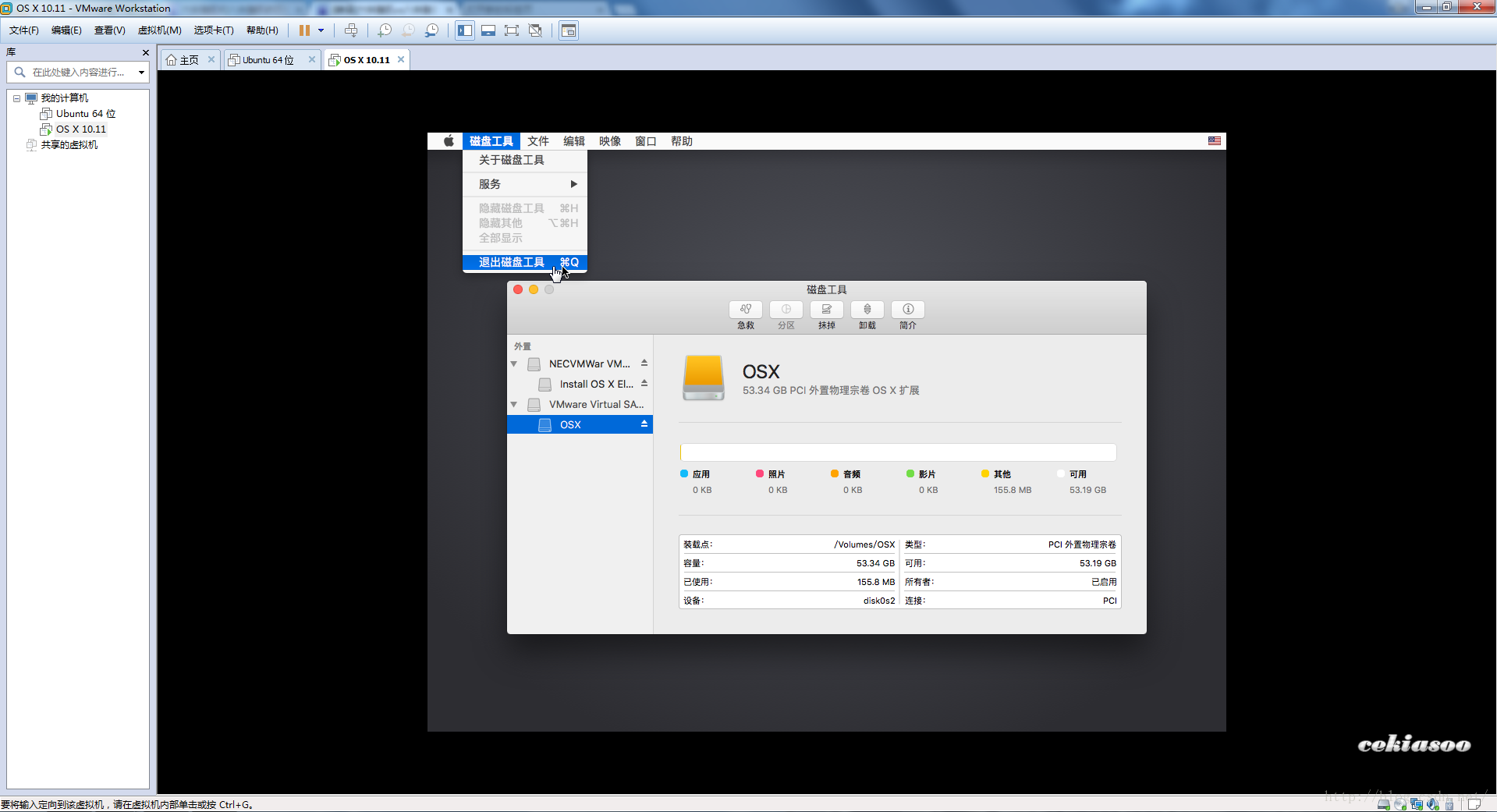This screenshot has width=1497, height=812.
Task: Open the 映像 menu in macOS menu bar
Action: coord(610,141)
